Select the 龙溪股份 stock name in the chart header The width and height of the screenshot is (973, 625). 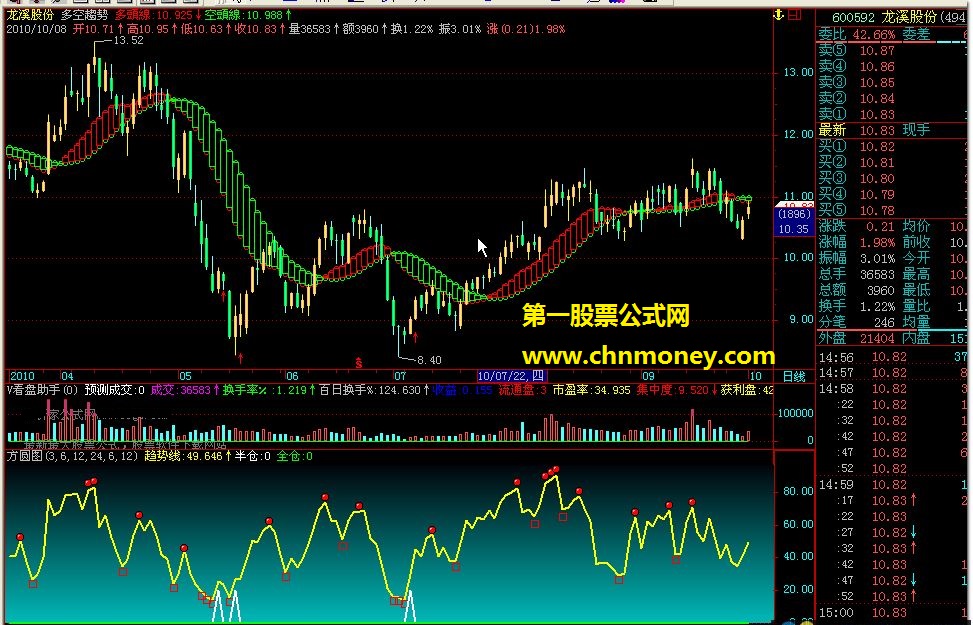pos(30,14)
